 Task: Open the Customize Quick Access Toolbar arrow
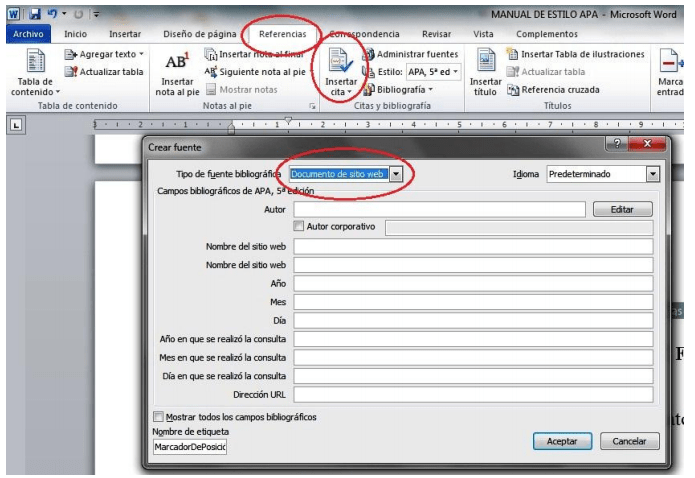(96, 15)
